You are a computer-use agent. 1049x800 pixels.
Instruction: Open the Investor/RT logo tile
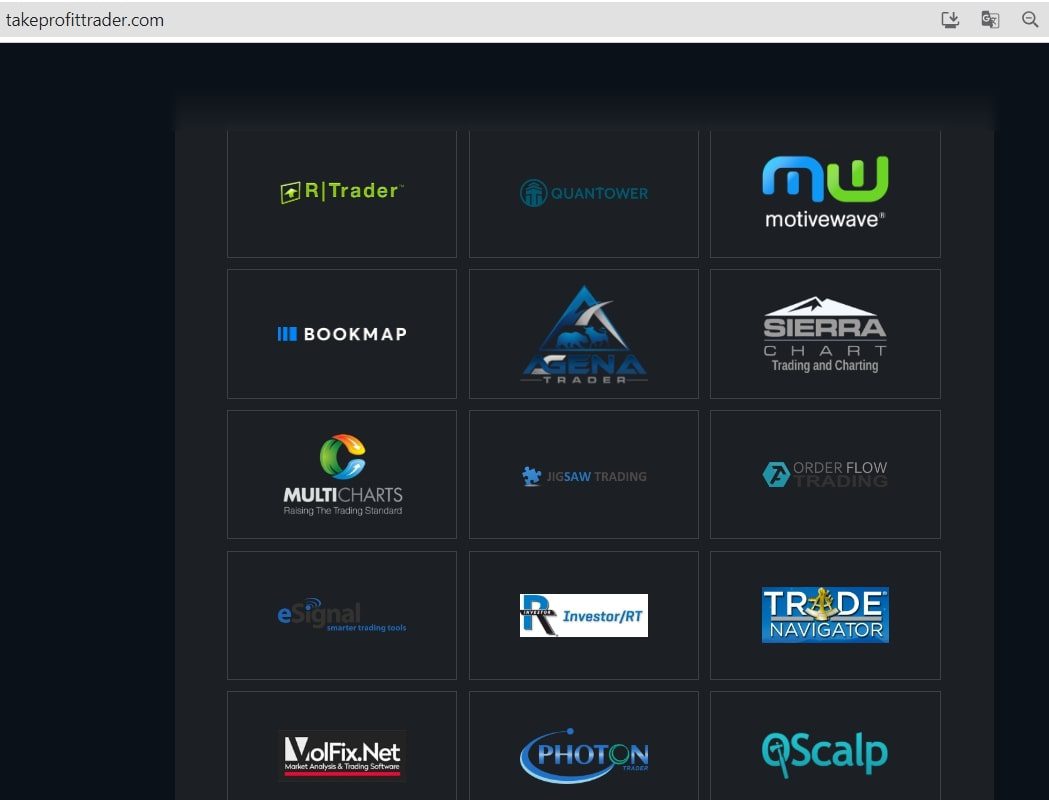583,615
